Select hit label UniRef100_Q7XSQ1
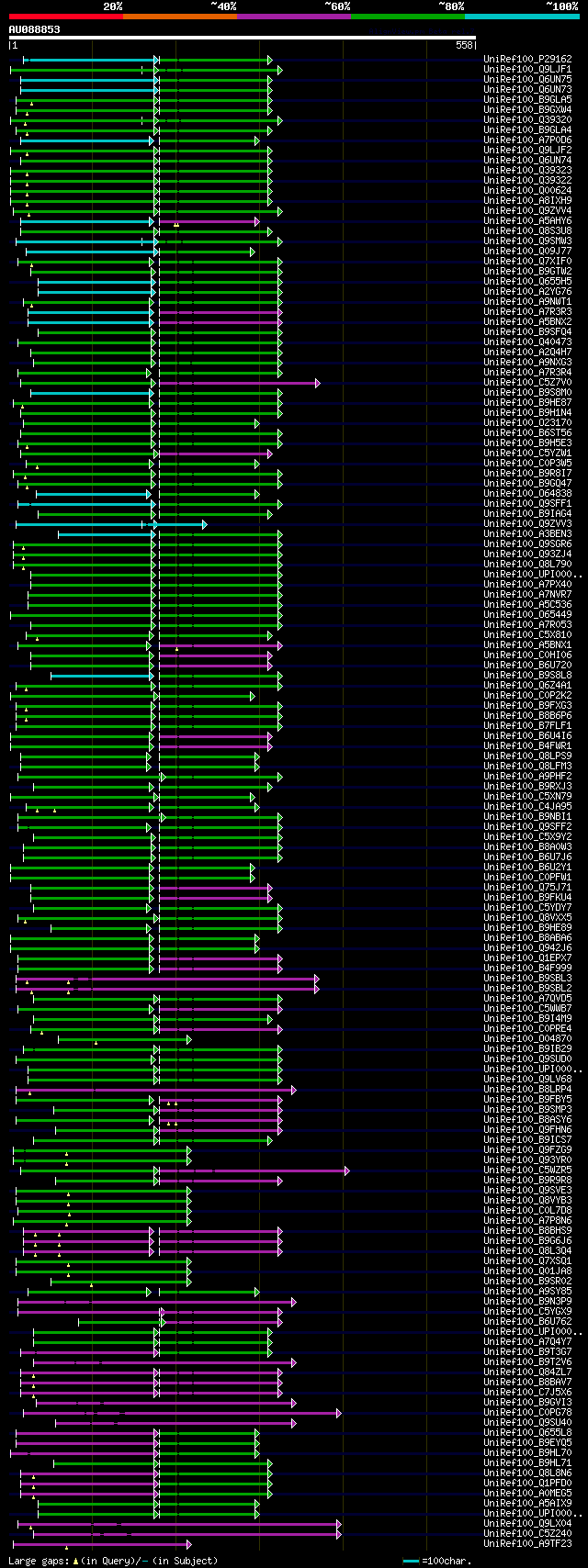Screen dimensions: 588x1568 pyautogui.click(x=527, y=1261)
